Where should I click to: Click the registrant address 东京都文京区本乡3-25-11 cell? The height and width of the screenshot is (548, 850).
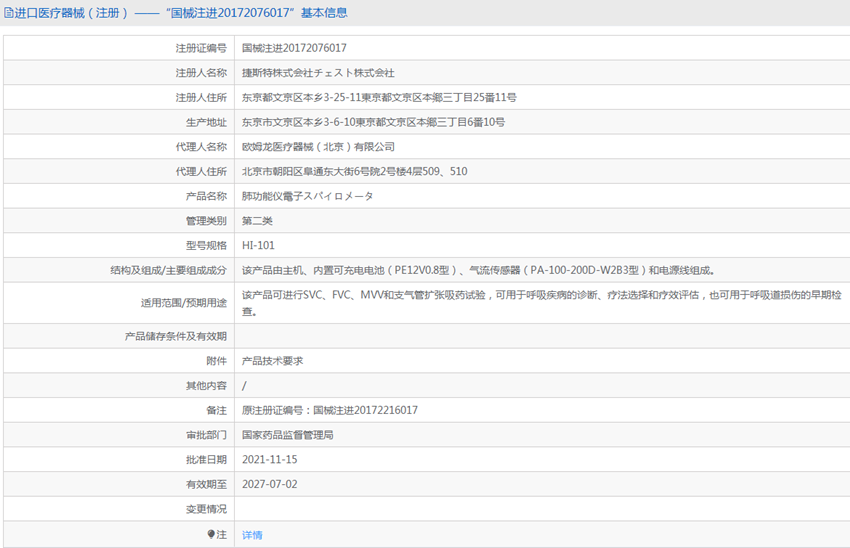pyautogui.click(x=379, y=98)
